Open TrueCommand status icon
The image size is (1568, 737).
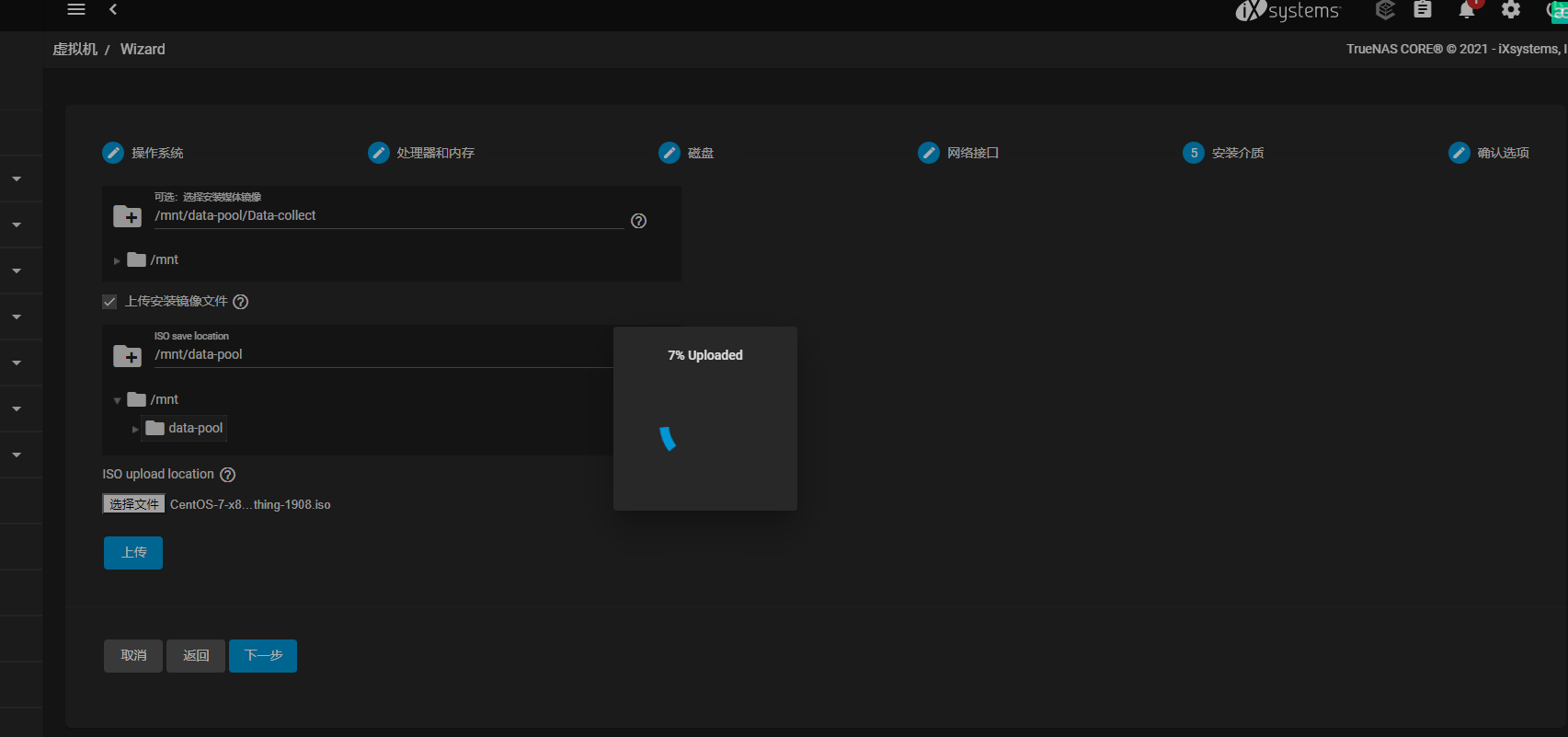tap(1385, 10)
